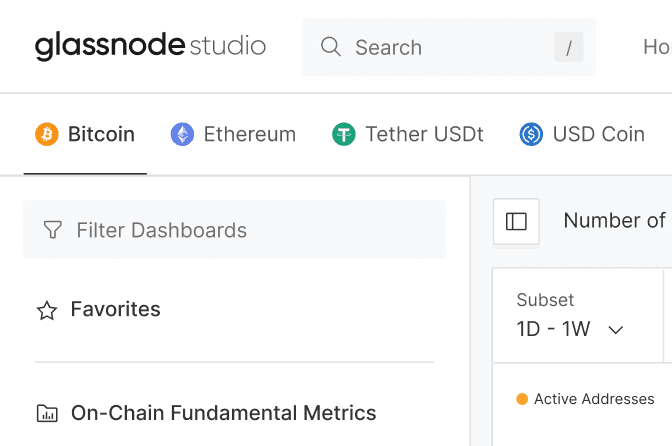Click the glassnode studio logo
This screenshot has height=446, width=672.
click(150, 46)
